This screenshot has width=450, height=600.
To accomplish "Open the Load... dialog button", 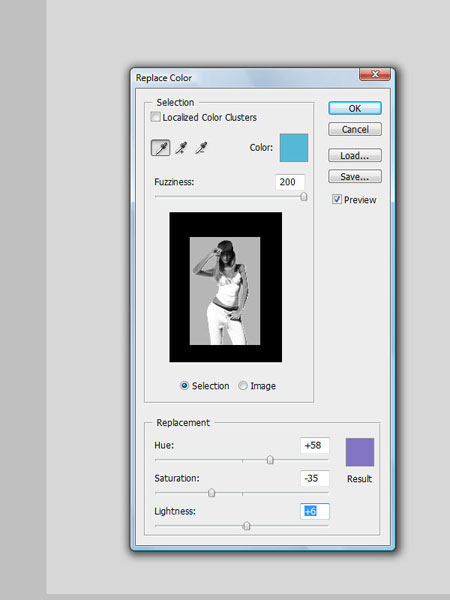I will tap(355, 155).
